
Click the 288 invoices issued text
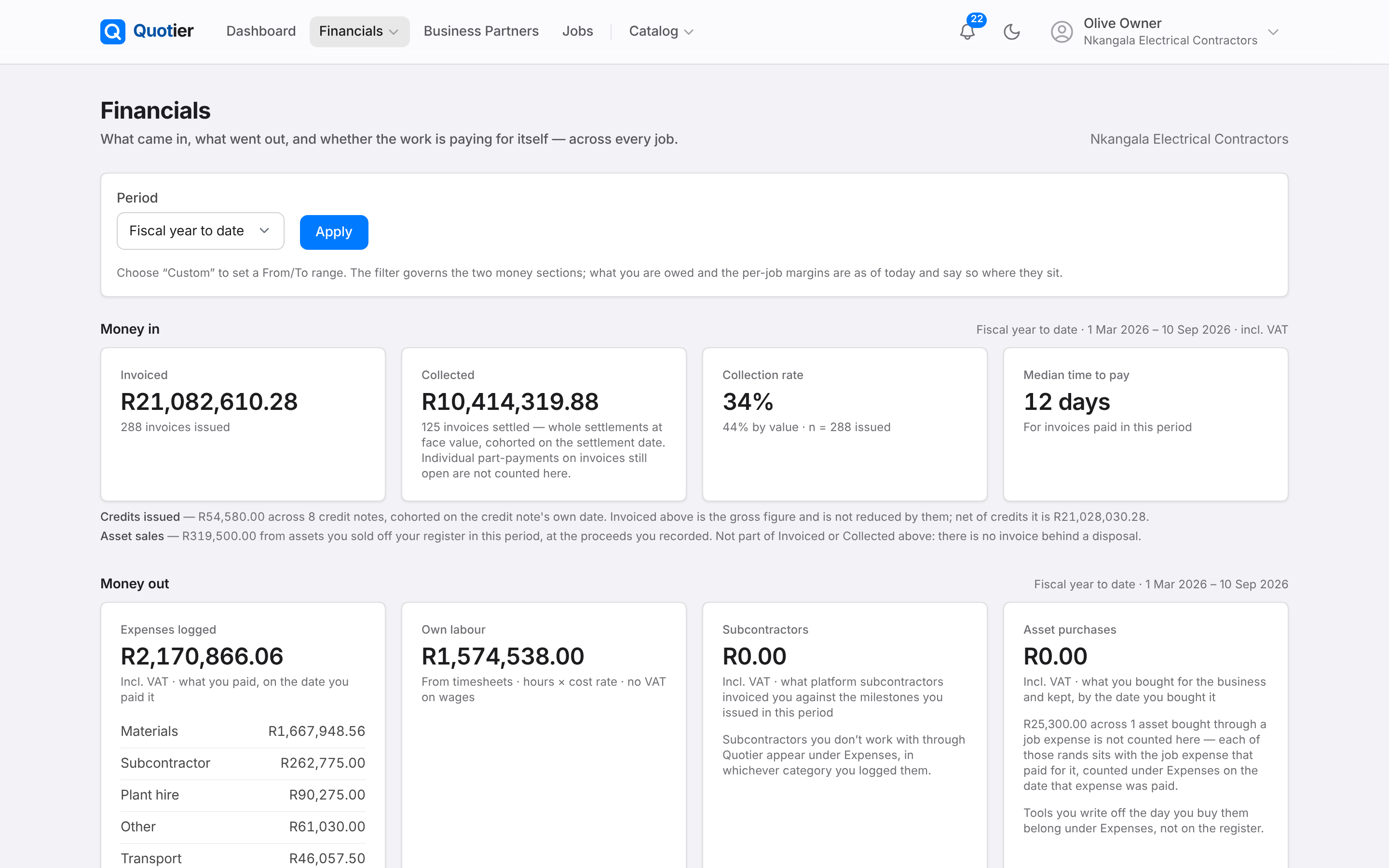[x=175, y=427]
